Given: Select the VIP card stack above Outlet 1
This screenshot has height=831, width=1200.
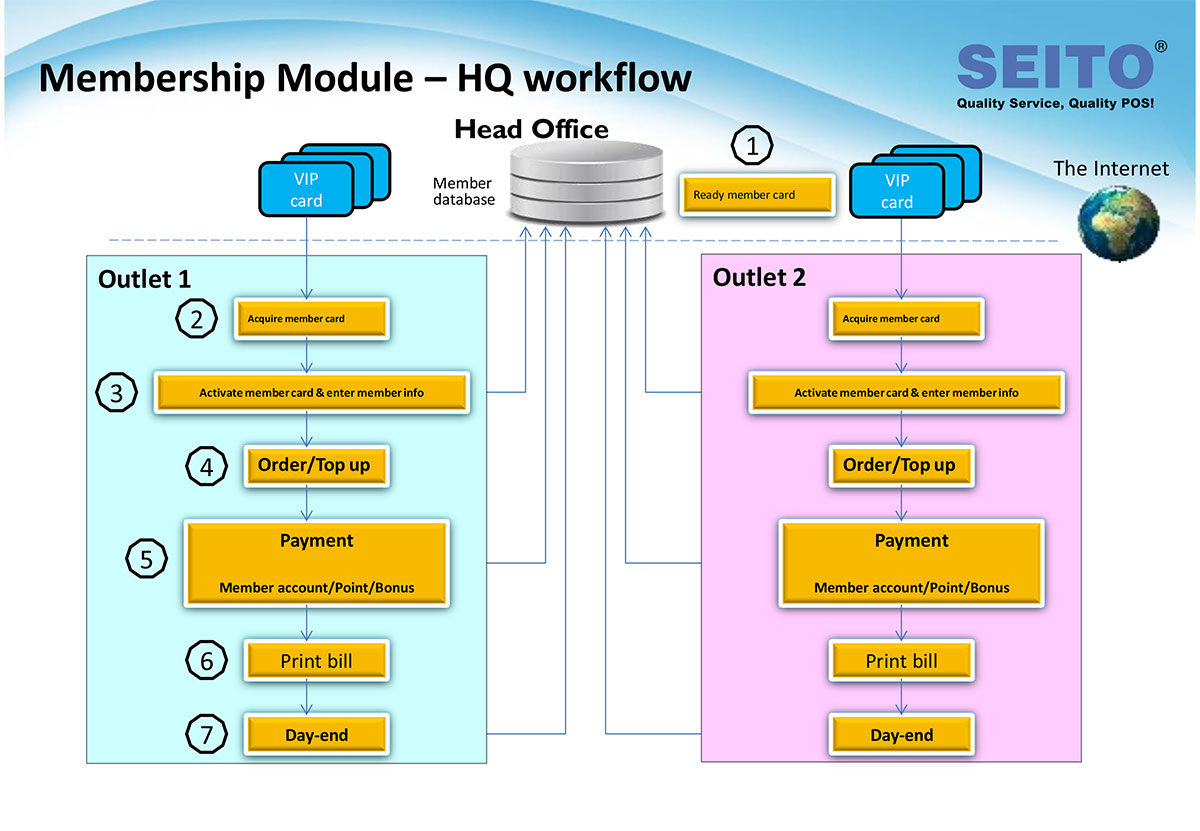Looking at the screenshot, I should (x=325, y=180).
